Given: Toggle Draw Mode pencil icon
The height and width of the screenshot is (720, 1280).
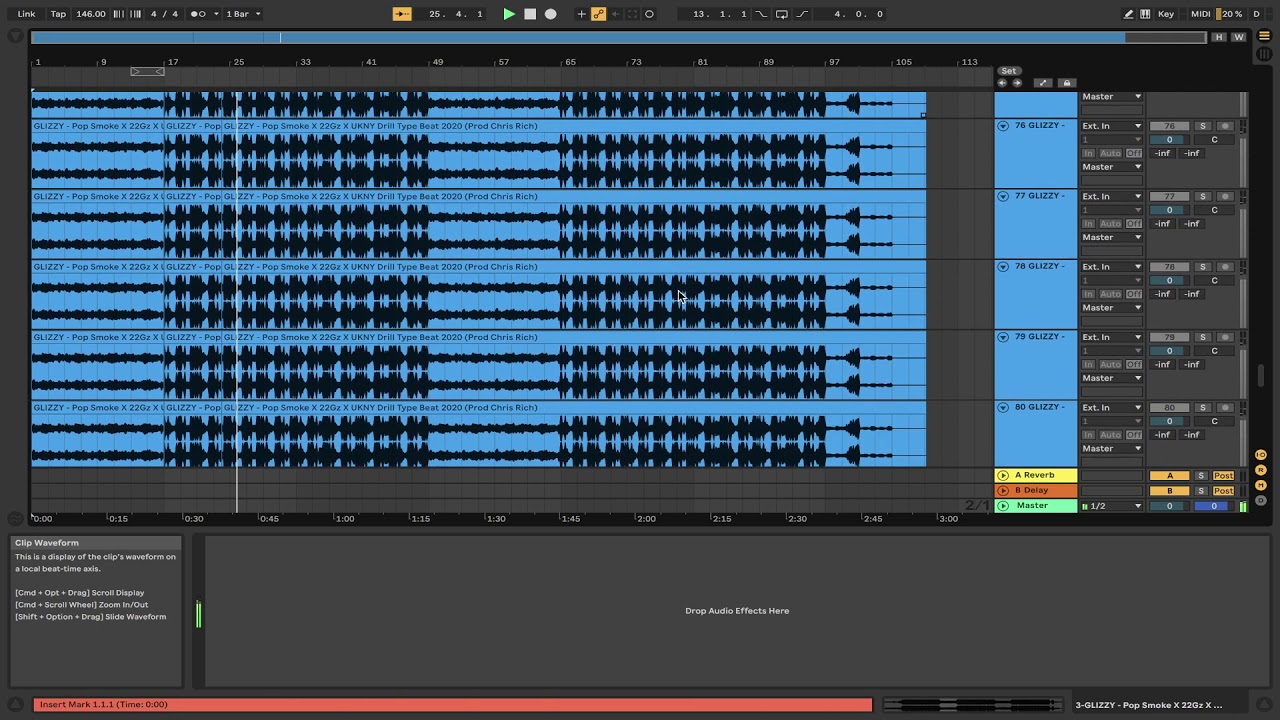Looking at the screenshot, I should (x=1129, y=14).
